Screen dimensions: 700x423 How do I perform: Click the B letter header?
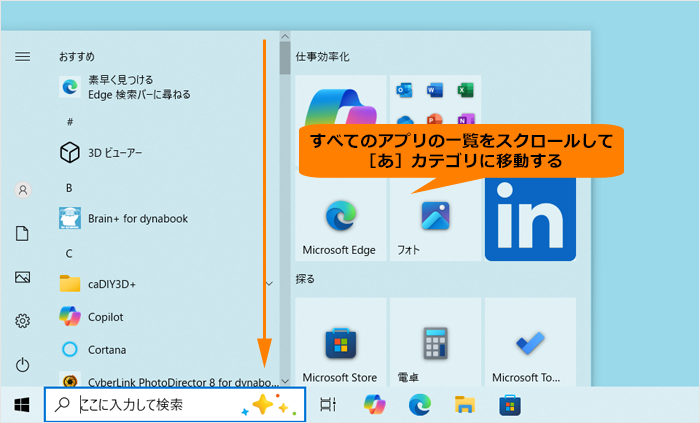tap(69, 188)
